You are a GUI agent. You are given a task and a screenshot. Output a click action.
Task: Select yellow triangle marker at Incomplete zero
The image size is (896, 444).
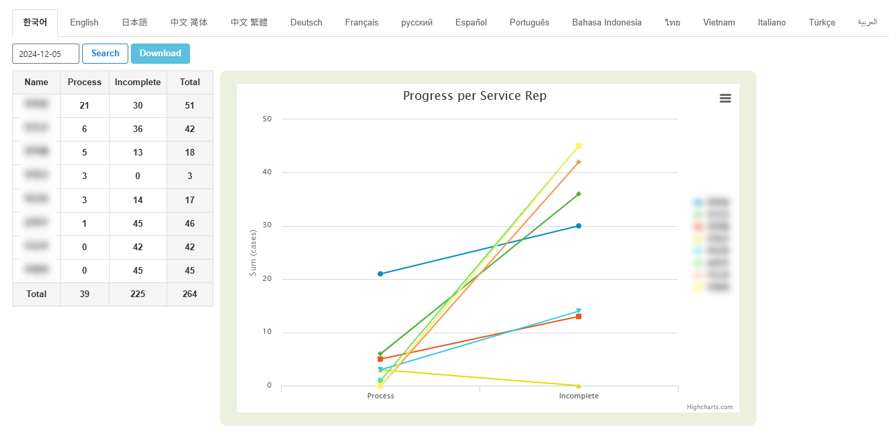tap(578, 385)
